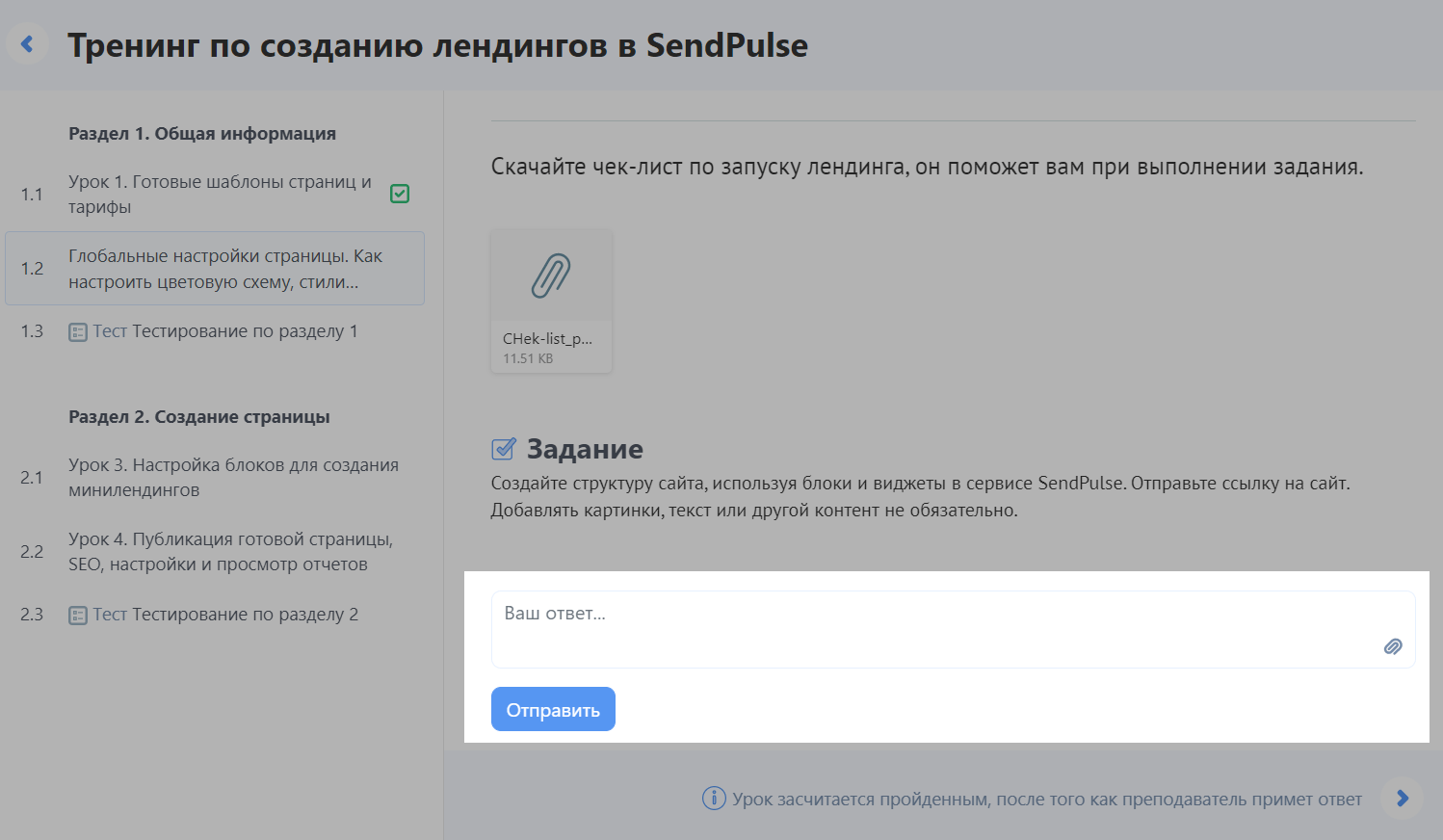Open Тестирование по разделу 1
The image size is (1443, 840).
click(x=214, y=331)
